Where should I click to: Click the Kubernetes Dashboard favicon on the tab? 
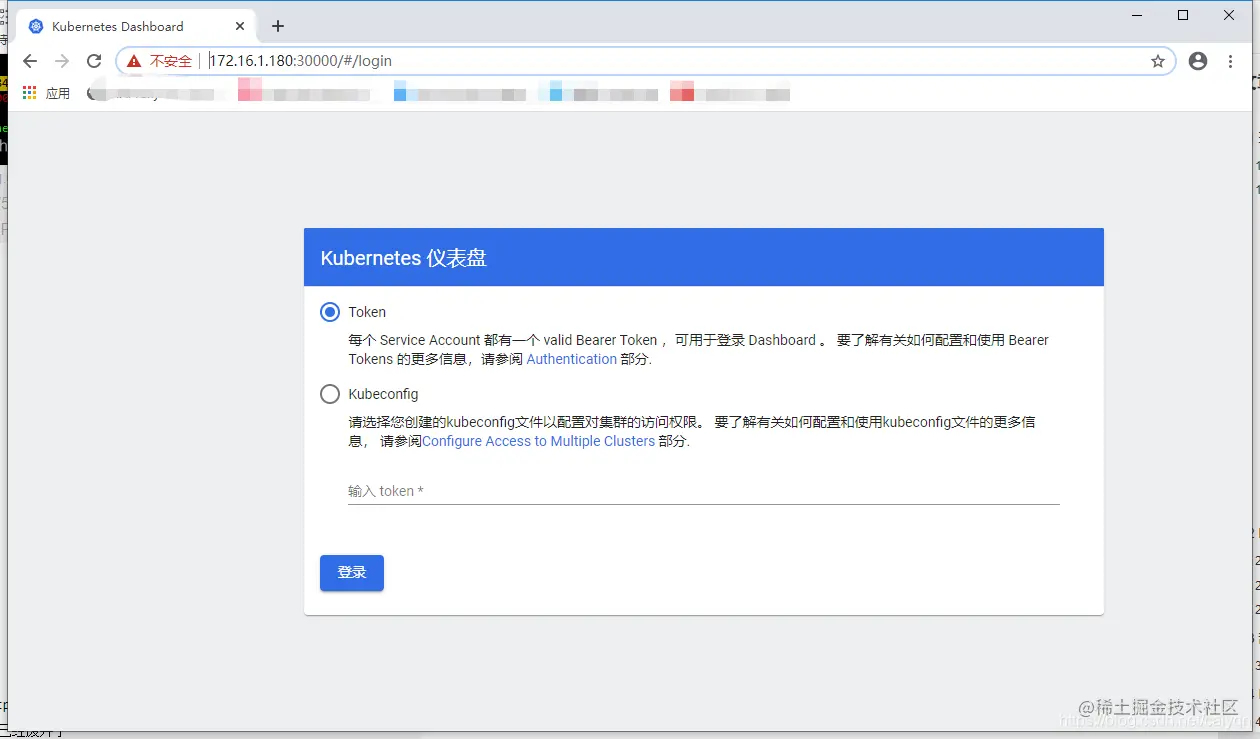coord(36,25)
